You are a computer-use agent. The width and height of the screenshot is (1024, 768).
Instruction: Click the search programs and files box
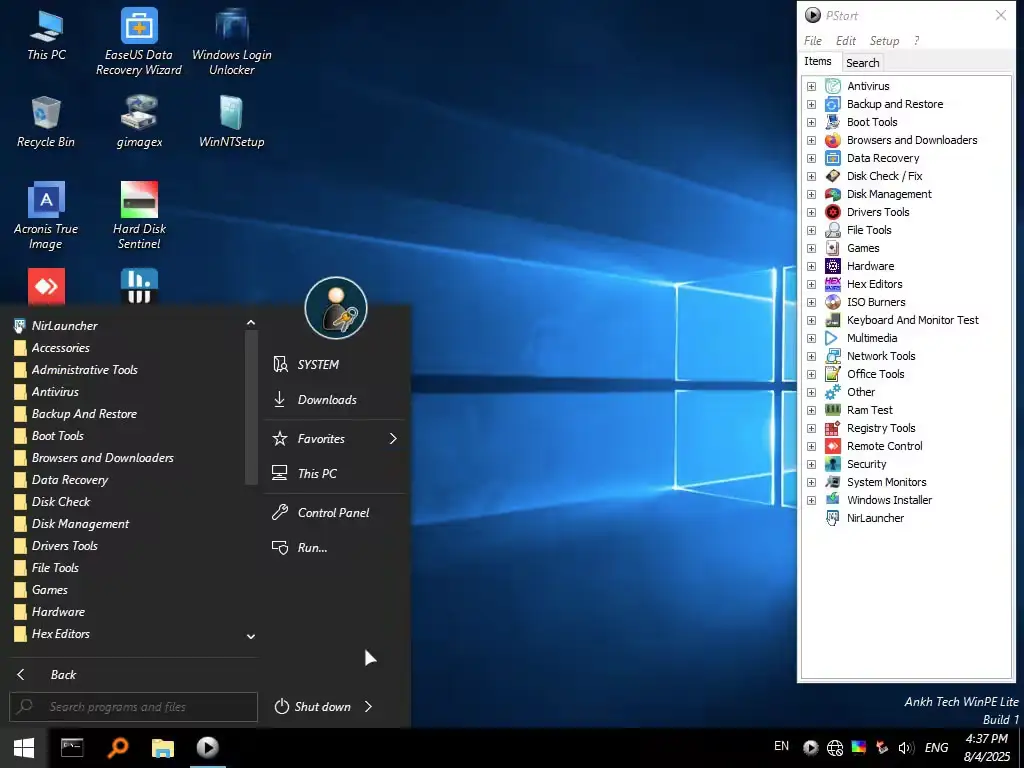(133, 707)
